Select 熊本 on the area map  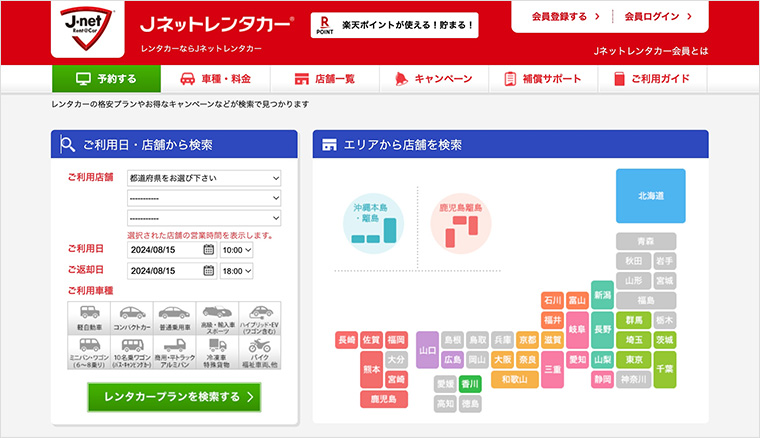(x=371, y=369)
